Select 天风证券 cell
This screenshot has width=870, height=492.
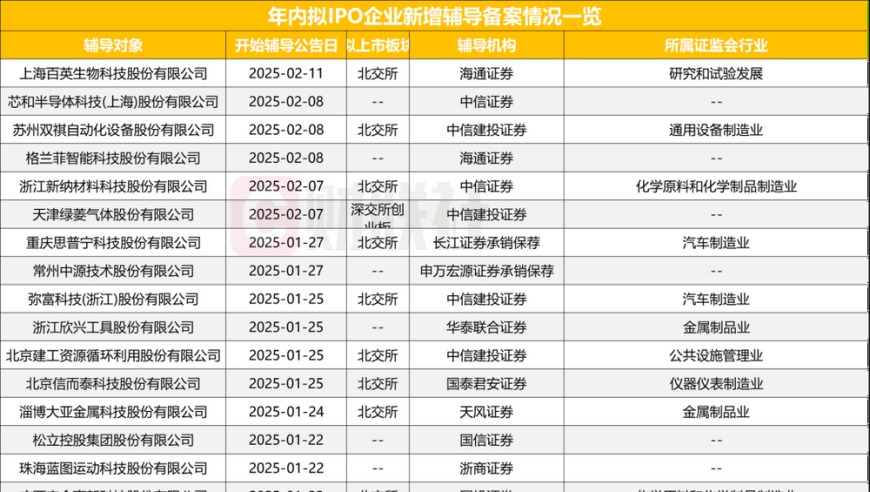point(487,413)
